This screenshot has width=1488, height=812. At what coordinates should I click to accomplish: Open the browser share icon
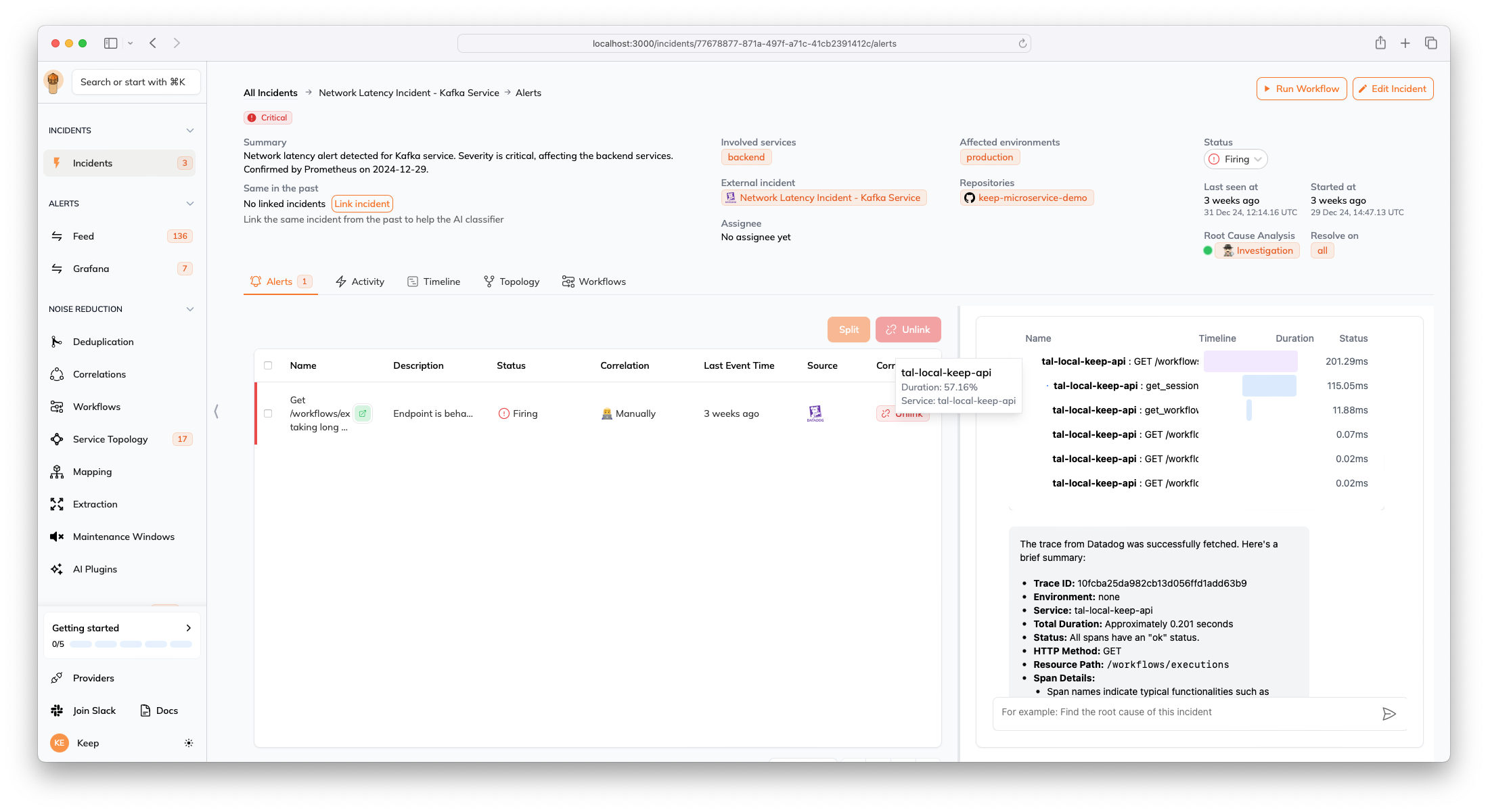click(1380, 43)
